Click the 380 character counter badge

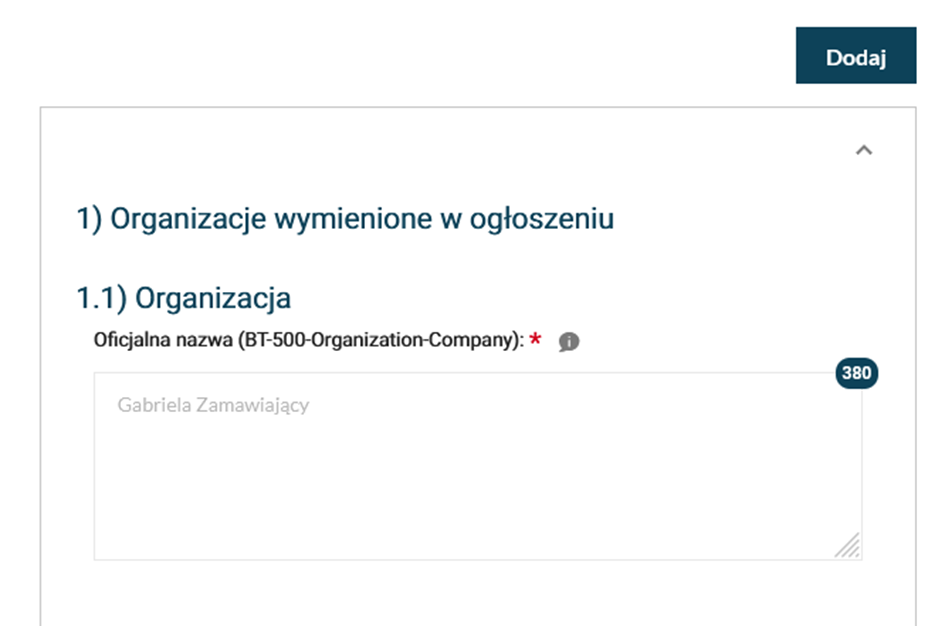click(x=856, y=374)
